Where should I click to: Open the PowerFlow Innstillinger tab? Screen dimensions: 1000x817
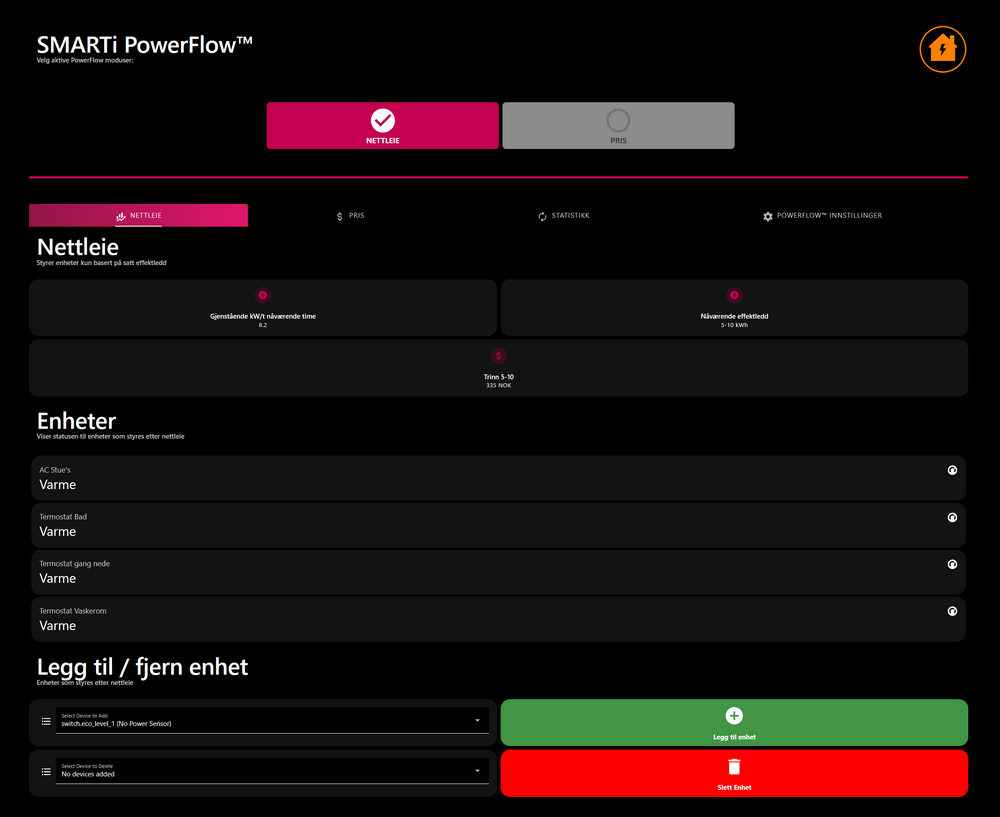[822, 216]
